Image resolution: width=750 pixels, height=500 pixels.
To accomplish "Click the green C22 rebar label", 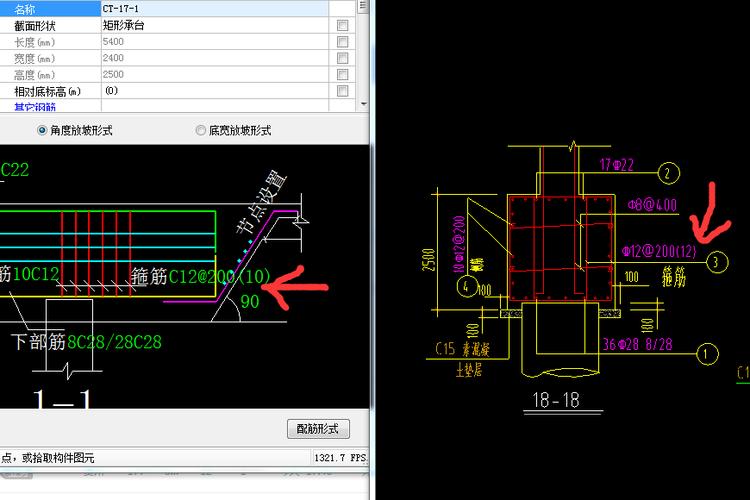I will click(x=15, y=171).
